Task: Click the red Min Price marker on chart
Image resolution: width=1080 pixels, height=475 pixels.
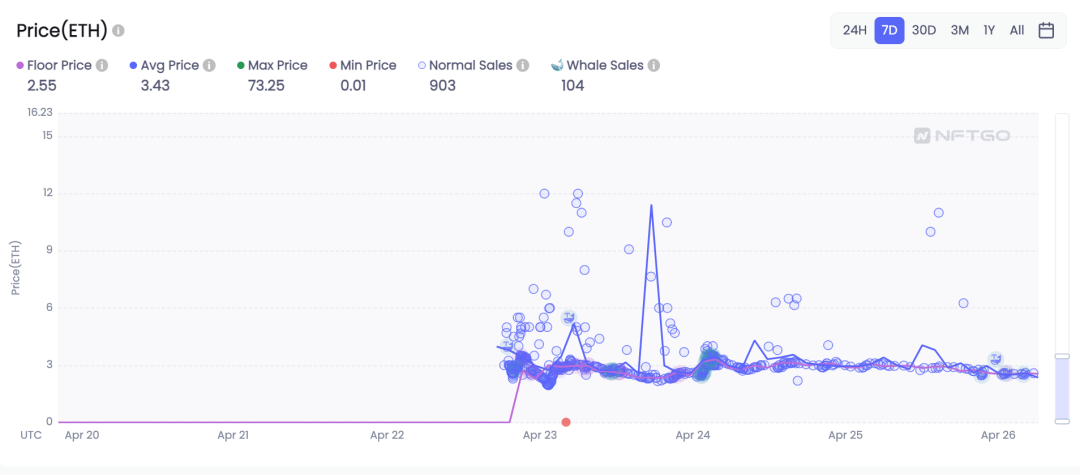Action: 565,422
